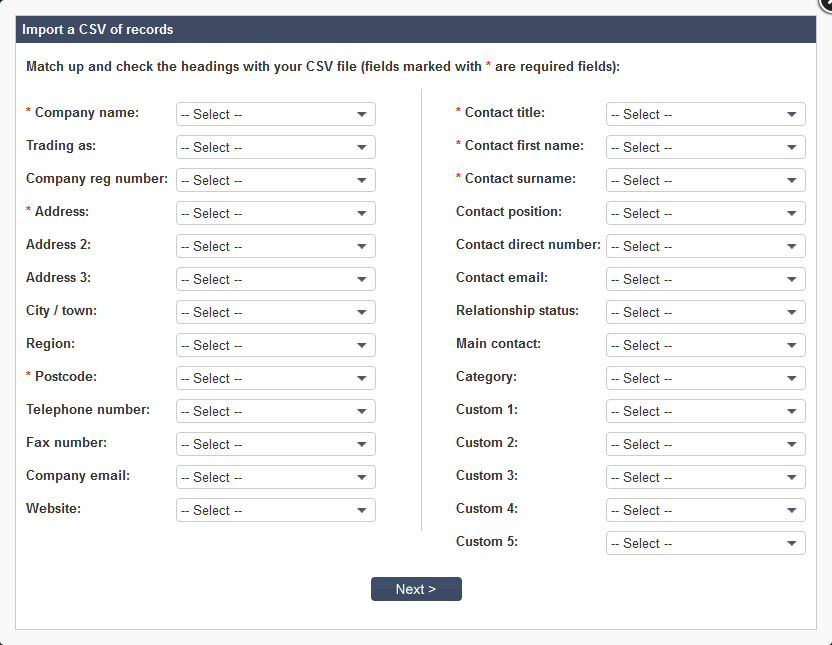832x645 pixels.
Task: Close the import dialog window
Action: [826, 3]
